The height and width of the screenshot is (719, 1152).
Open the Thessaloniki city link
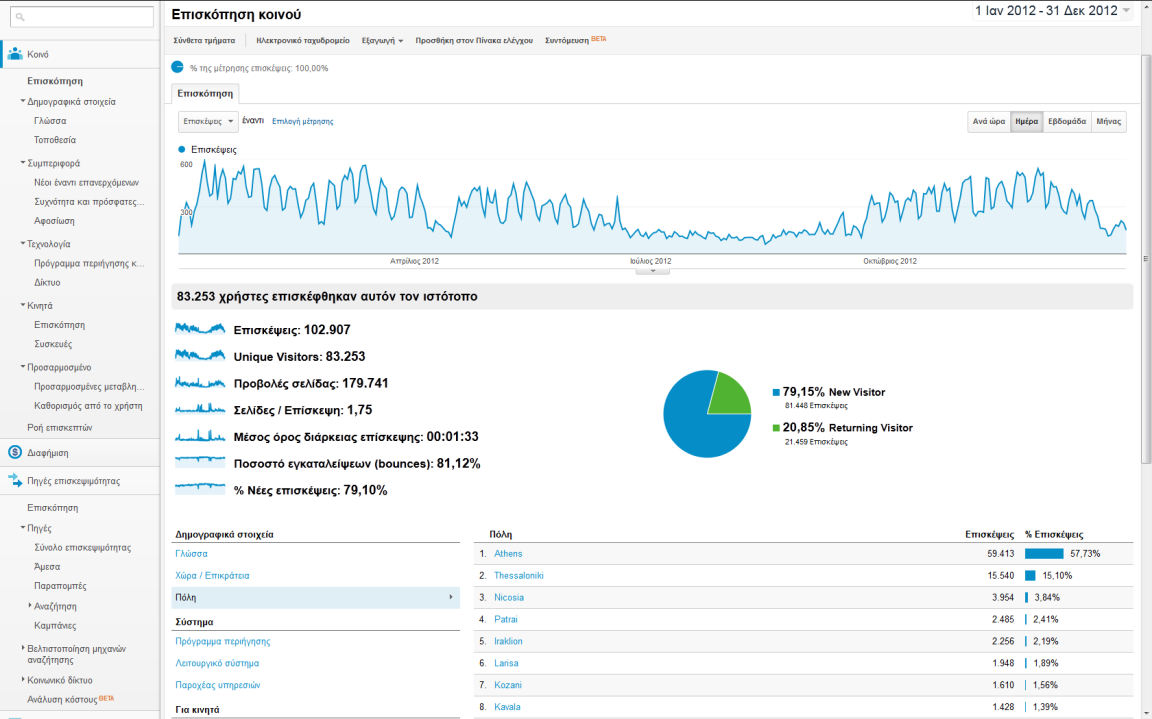[519, 576]
